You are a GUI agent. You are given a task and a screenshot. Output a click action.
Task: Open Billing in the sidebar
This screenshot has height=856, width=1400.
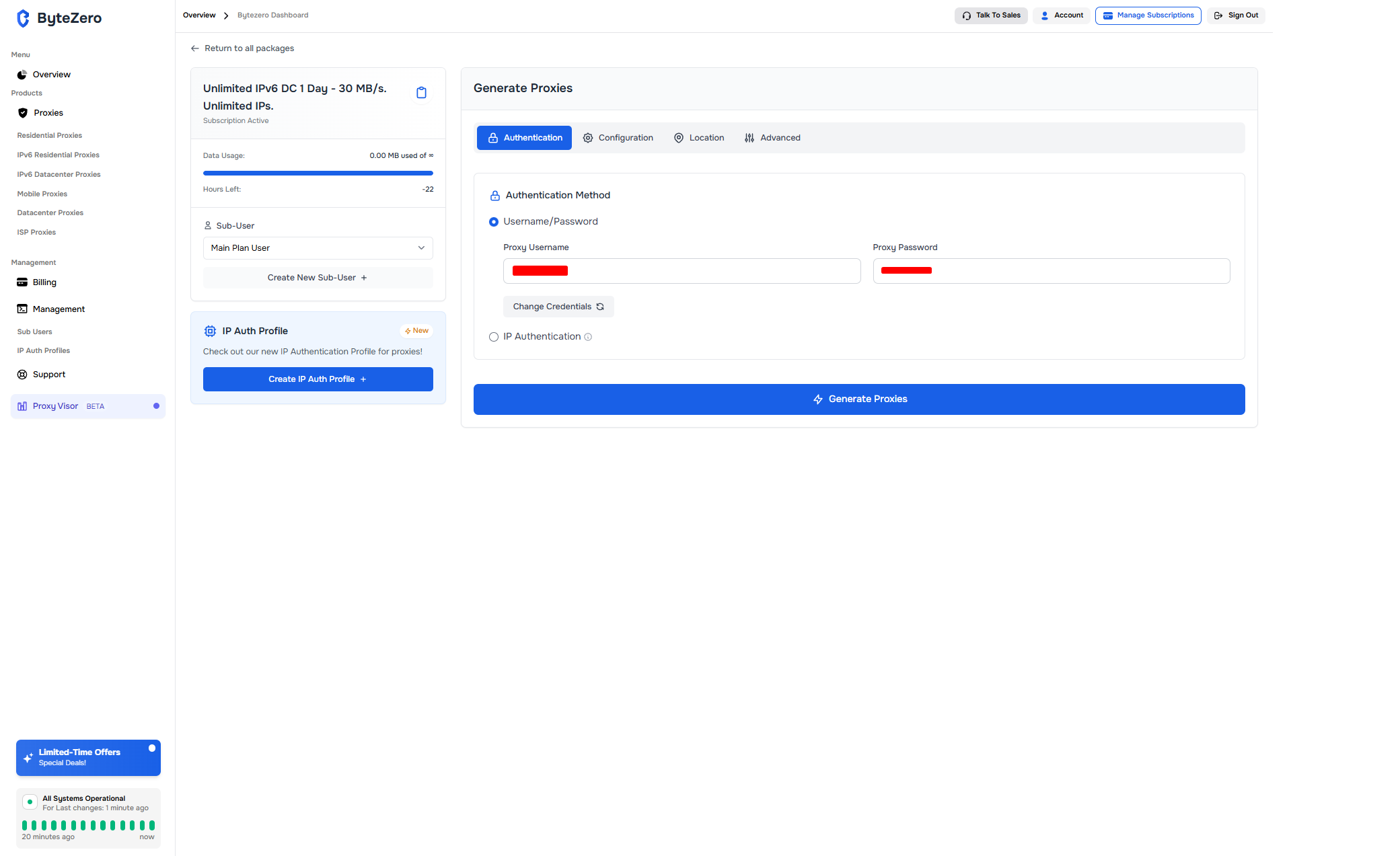click(x=37, y=282)
